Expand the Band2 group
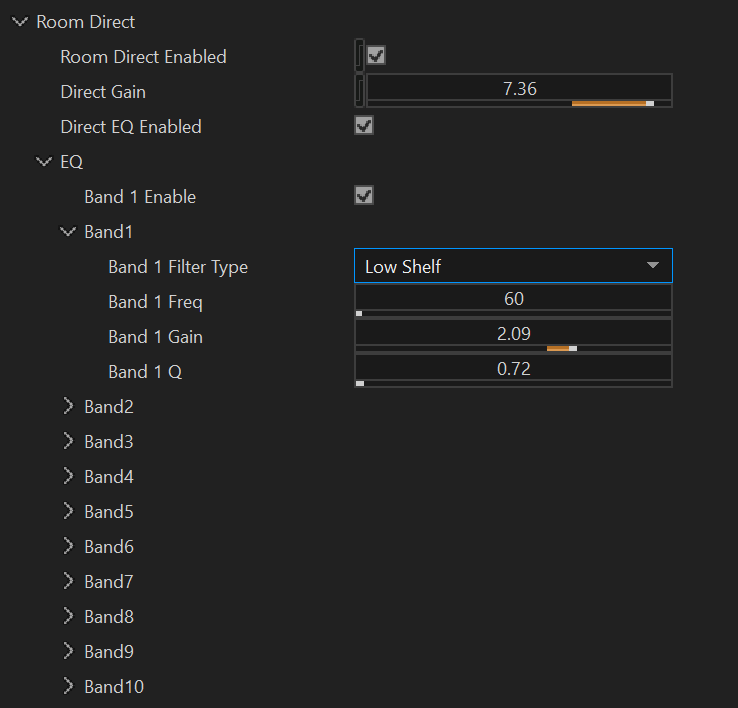The width and height of the screenshot is (738, 708). 68,406
